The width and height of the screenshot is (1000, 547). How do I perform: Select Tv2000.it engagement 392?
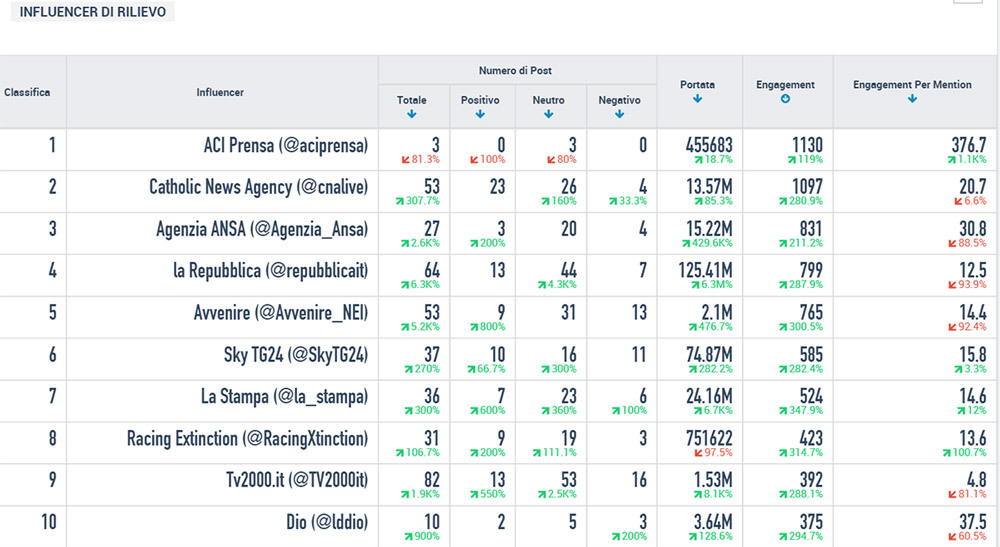[811, 480]
